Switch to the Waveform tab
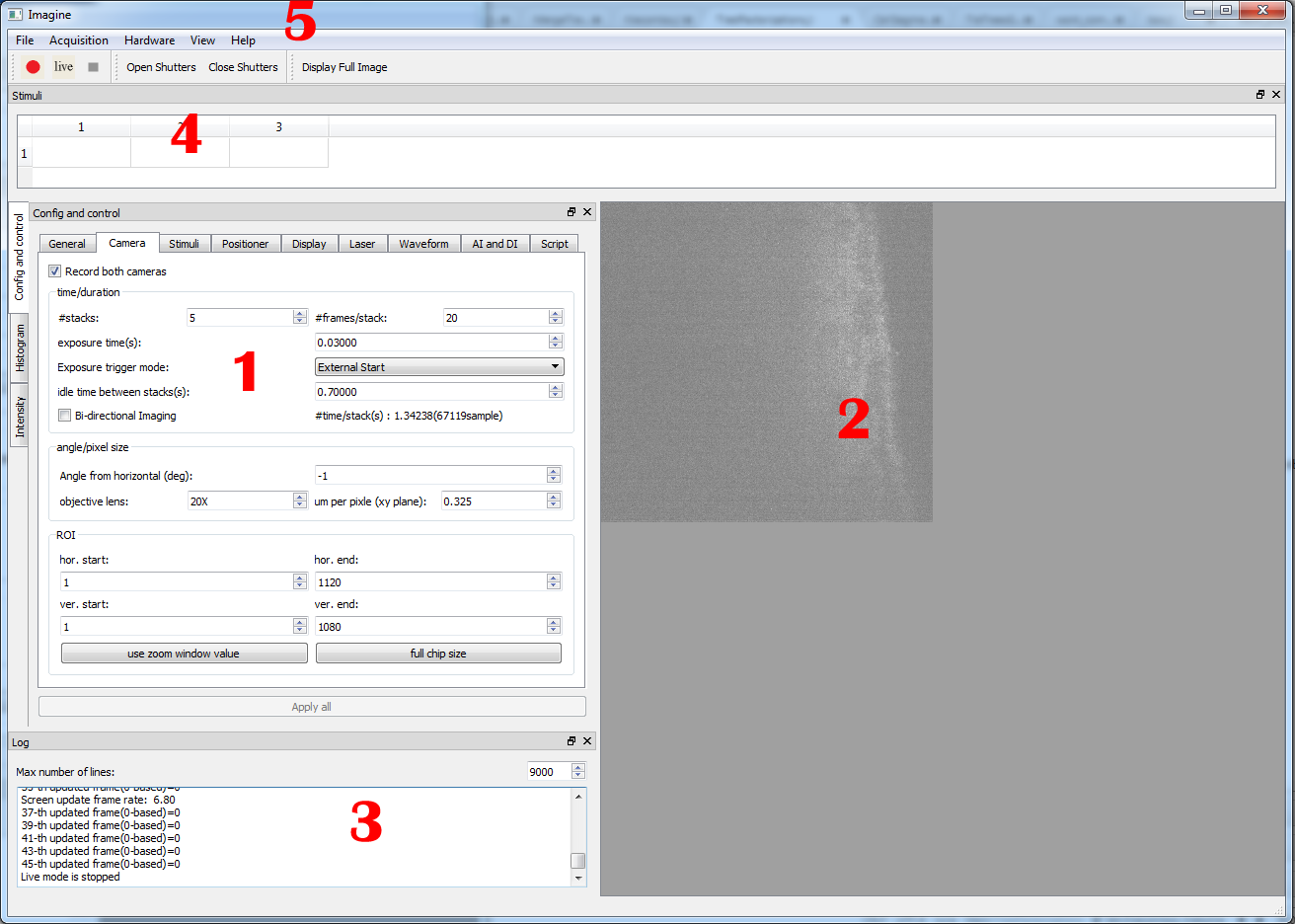Image resolution: width=1295 pixels, height=924 pixels. click(x=423, y=244)
